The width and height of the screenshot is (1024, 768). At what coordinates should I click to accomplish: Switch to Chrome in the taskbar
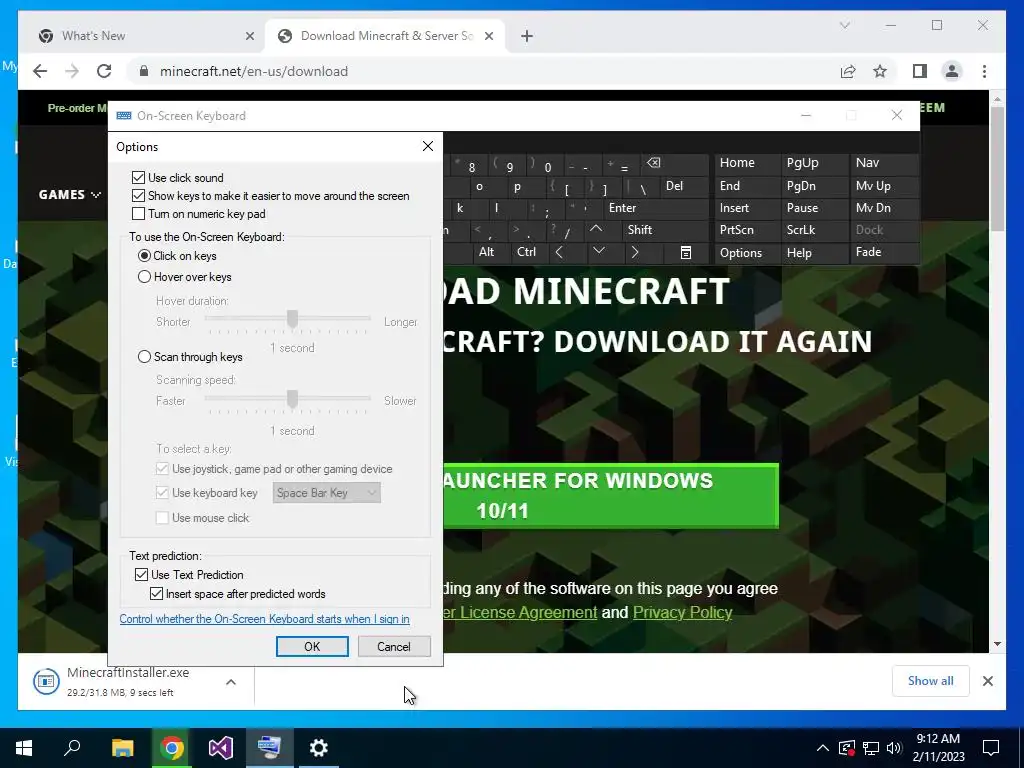172,748
